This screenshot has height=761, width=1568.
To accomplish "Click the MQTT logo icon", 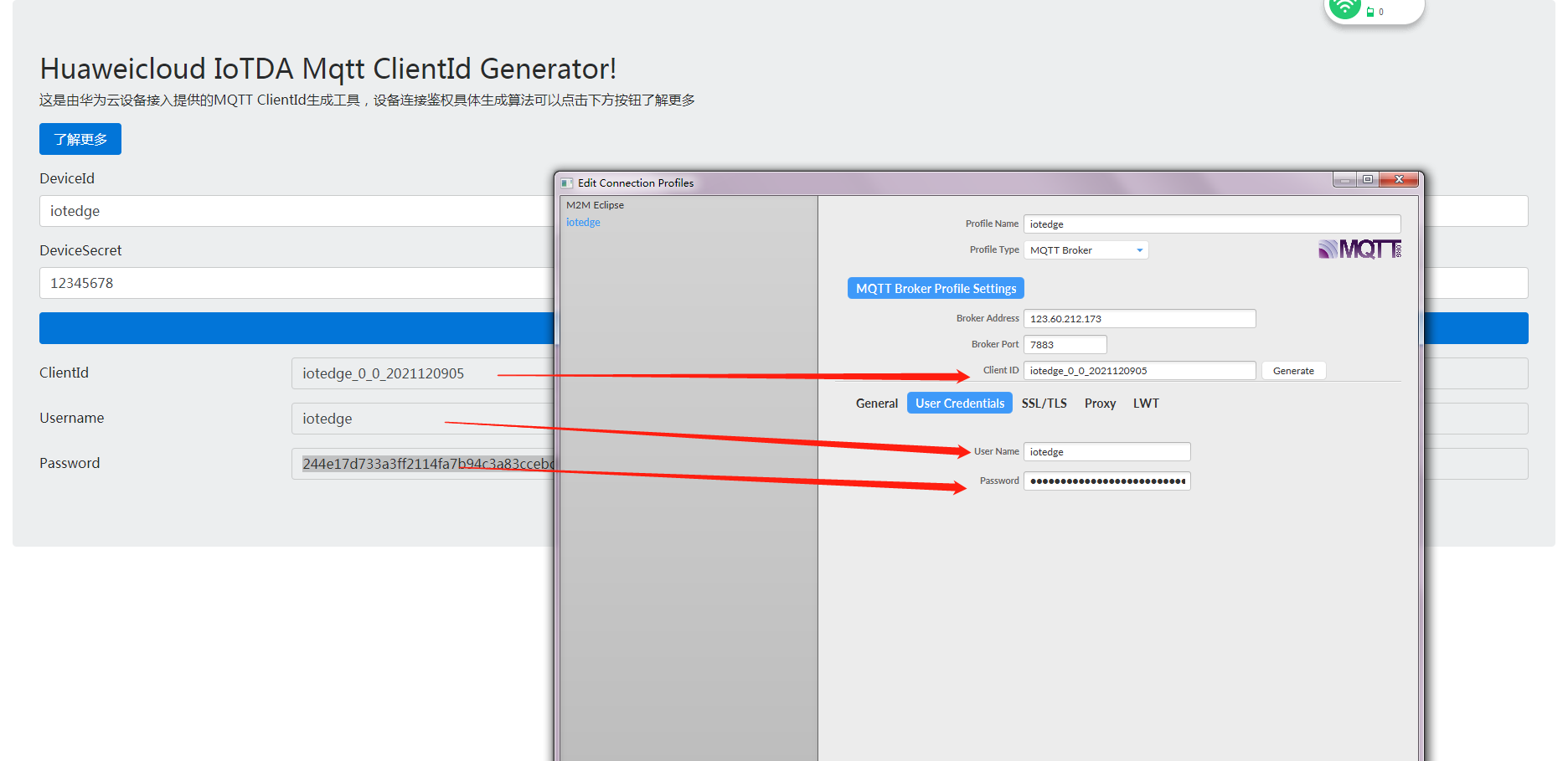I will tap(1359, 249).
